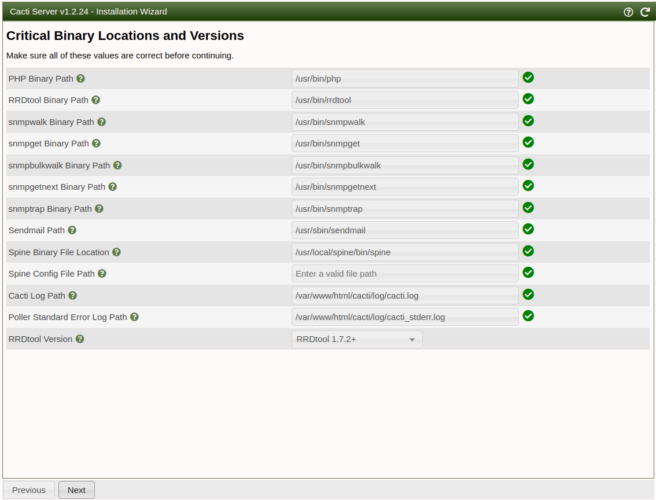This screenshot has height=500, width=656.
Task: Click green check beside sendmail path
Action: click(528, 229)
